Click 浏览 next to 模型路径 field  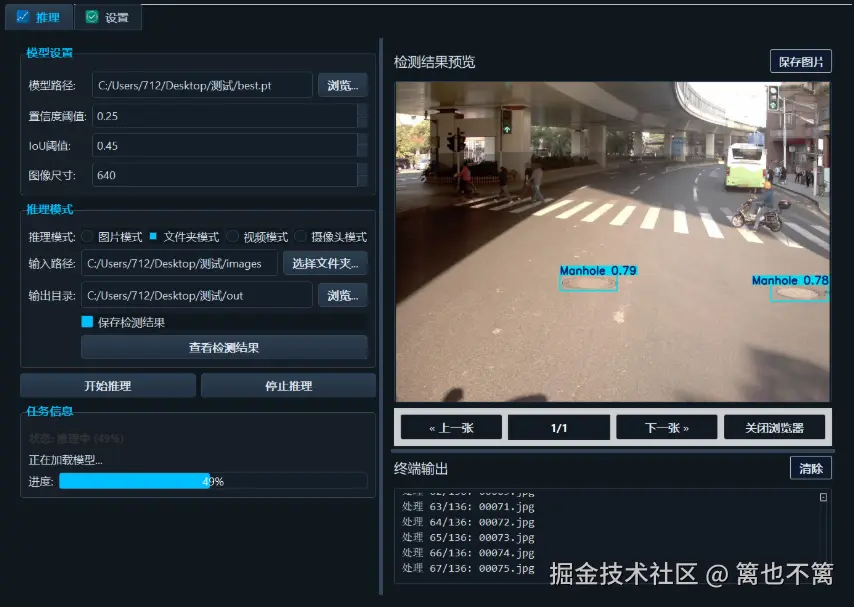click(342, 85)
